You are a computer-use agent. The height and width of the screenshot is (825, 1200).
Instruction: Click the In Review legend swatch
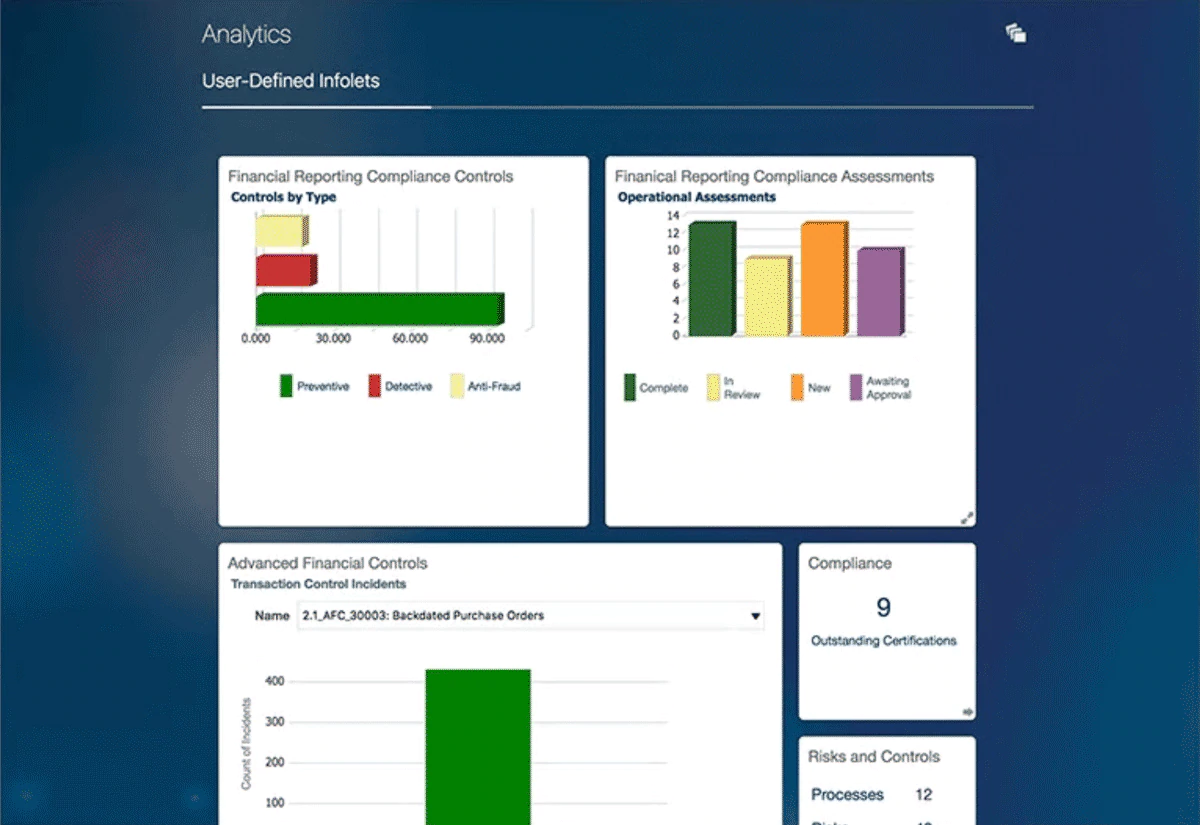click(x=714, y=388)
